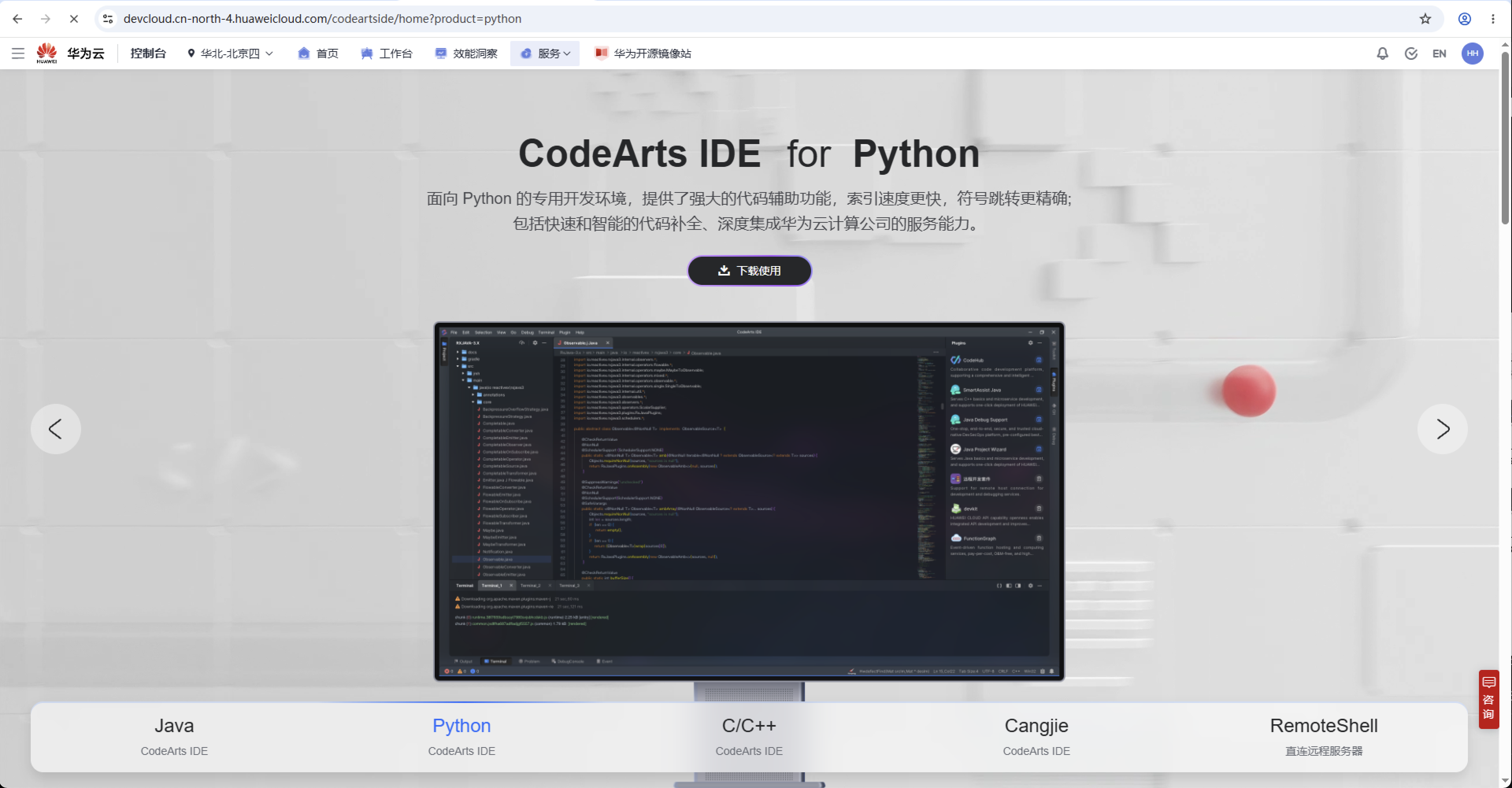Click the 华为开源镜像站 red icon
This screenshot has height=788, width=1512.
pos(601,54)
